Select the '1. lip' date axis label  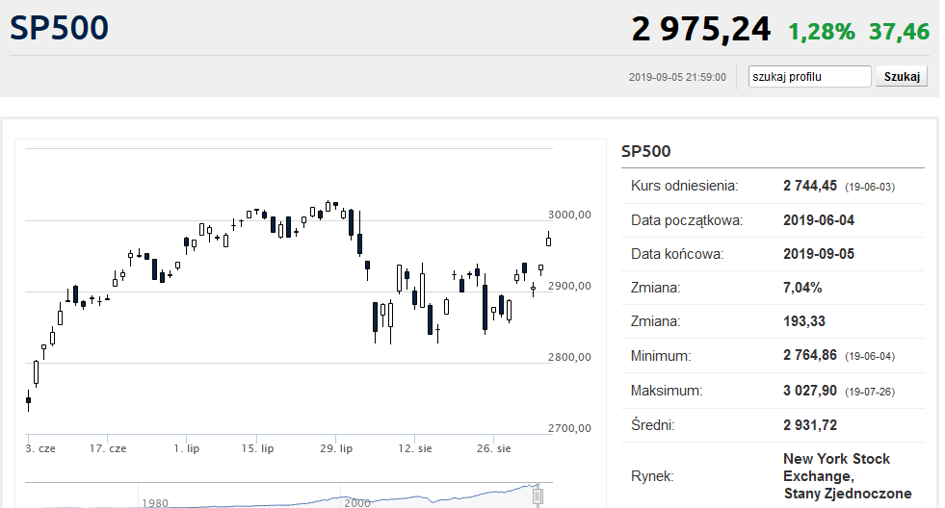(x=186, y=448)
